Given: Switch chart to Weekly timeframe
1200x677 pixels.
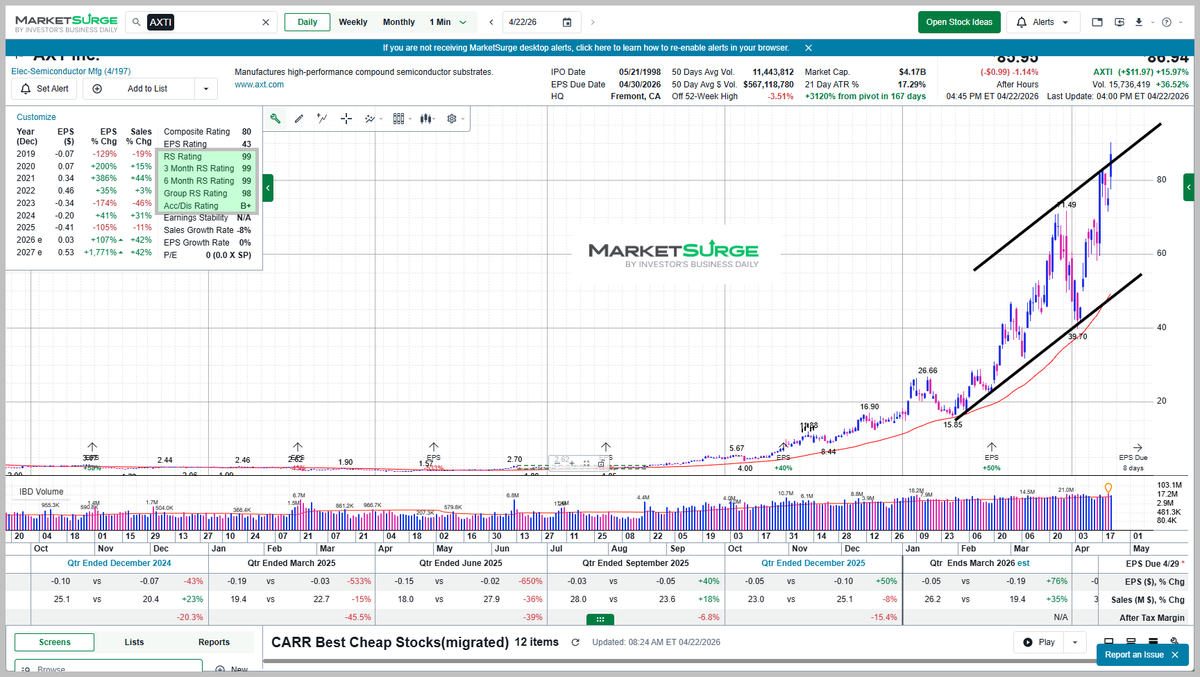Looking at the screenshot, I should tap(352, 22).
